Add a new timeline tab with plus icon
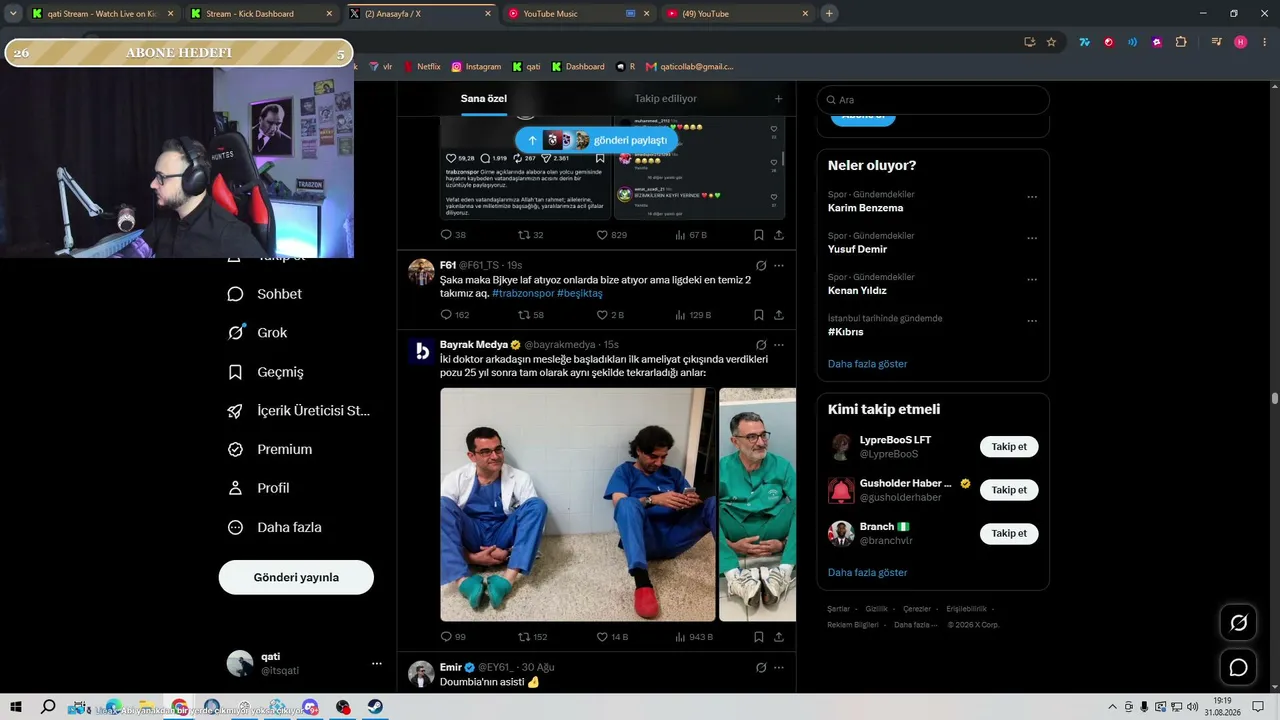This screenshot has height=720, width=1280. point(778,99)
